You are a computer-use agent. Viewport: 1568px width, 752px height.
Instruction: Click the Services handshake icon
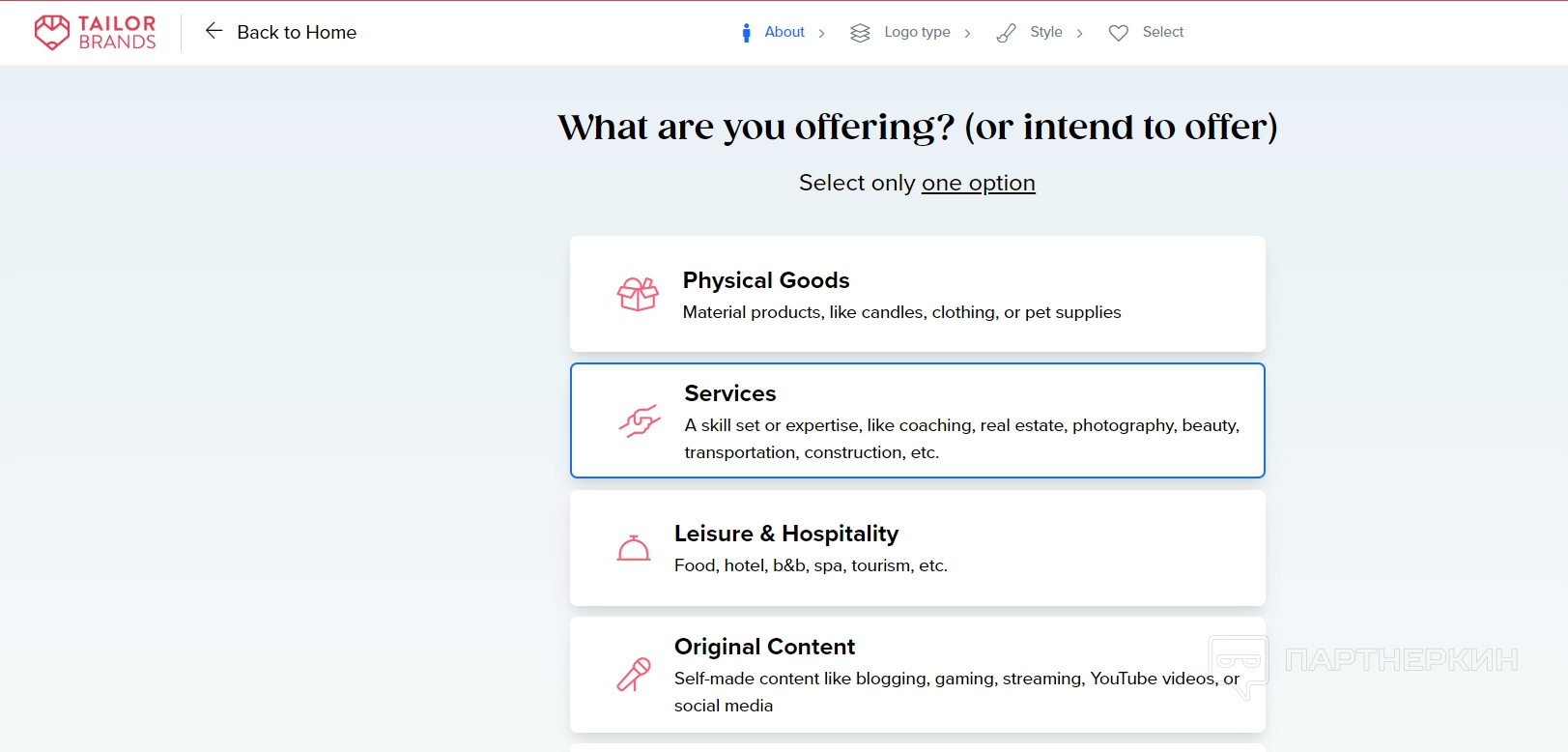pos(640,420)
